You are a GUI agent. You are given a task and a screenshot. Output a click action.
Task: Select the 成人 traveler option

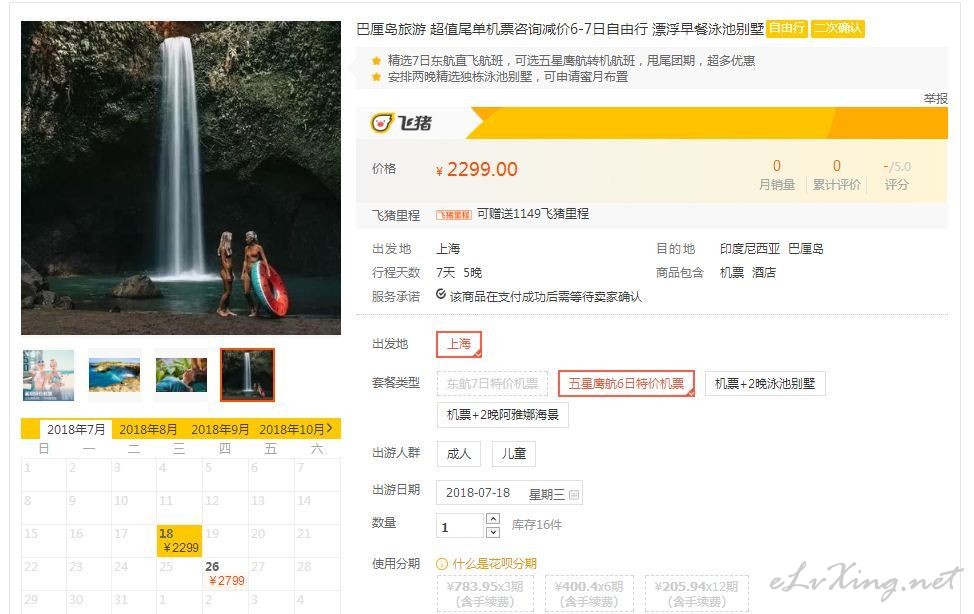pyautogui.click(x=459, y=453)
